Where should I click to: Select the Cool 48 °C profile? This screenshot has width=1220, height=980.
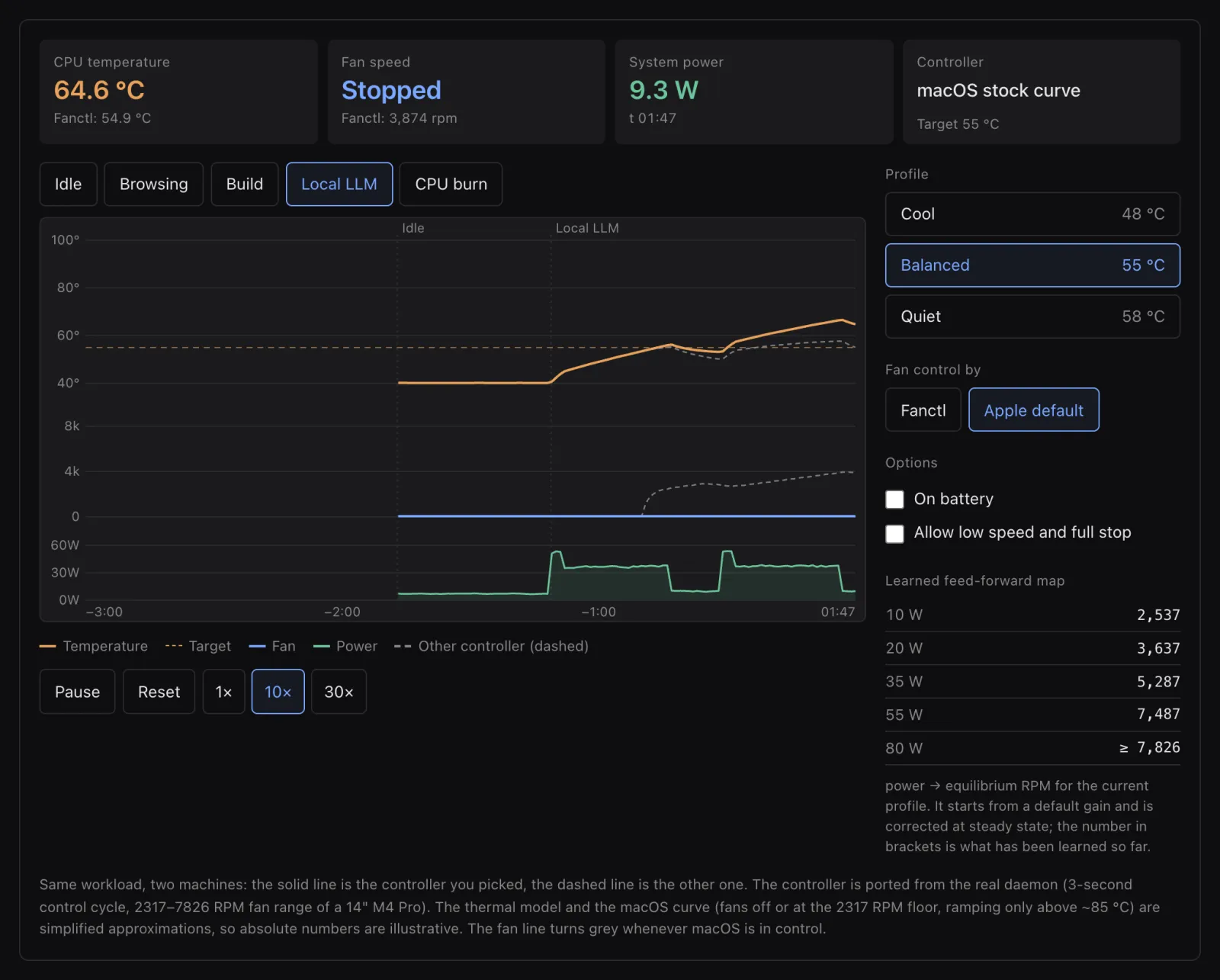pos(1032,214)
